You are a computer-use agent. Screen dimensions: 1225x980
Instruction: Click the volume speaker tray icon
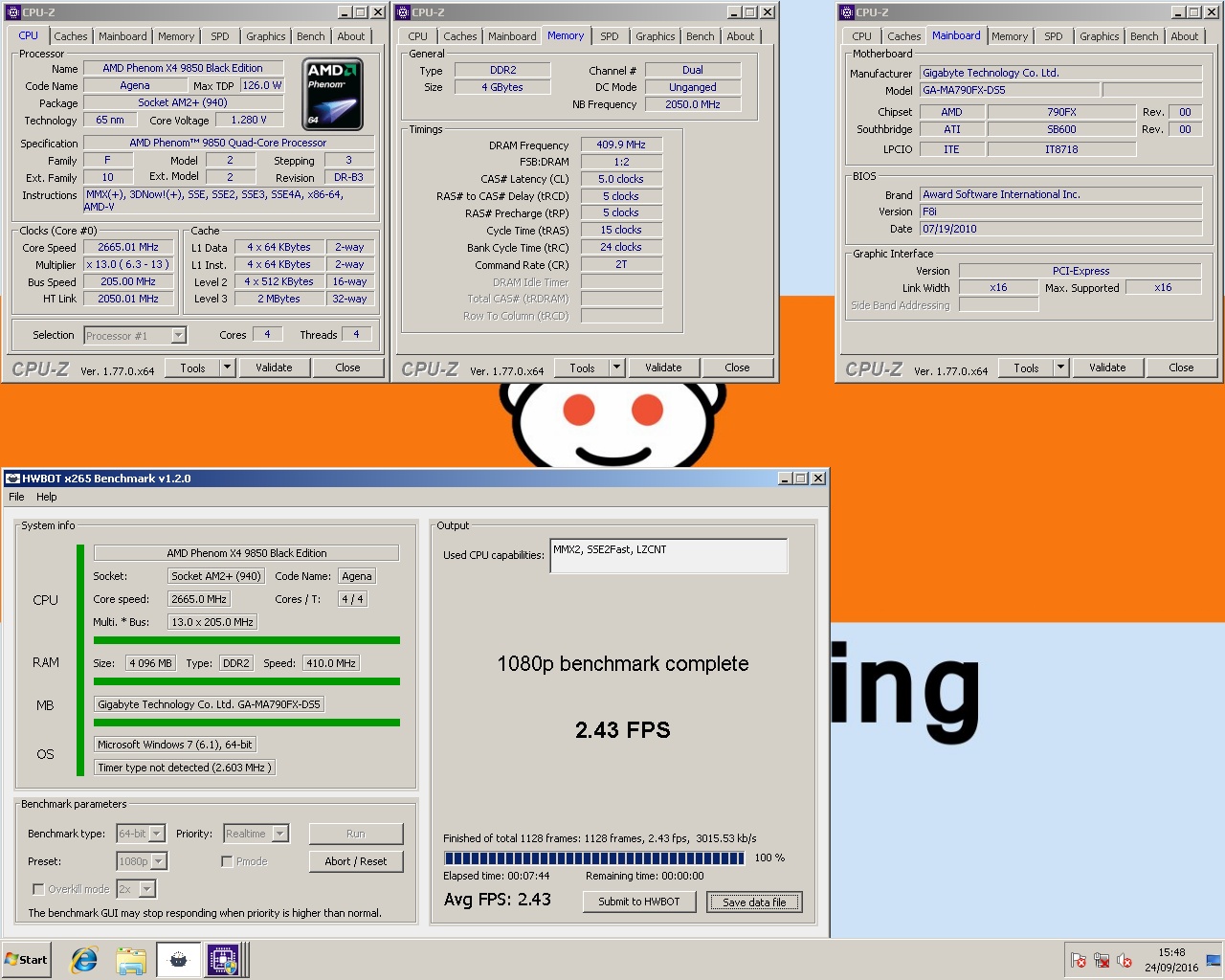[x=1125, y=960]
